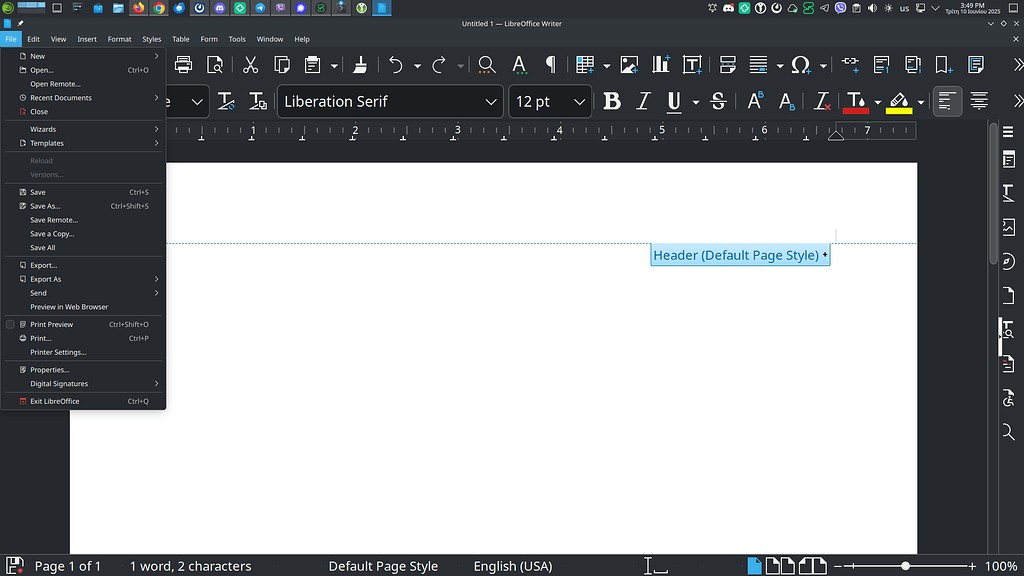Toggle italic formatting
Image resolution: width=1024 pixels, height=576 pixels.
[x=643, y=101]
